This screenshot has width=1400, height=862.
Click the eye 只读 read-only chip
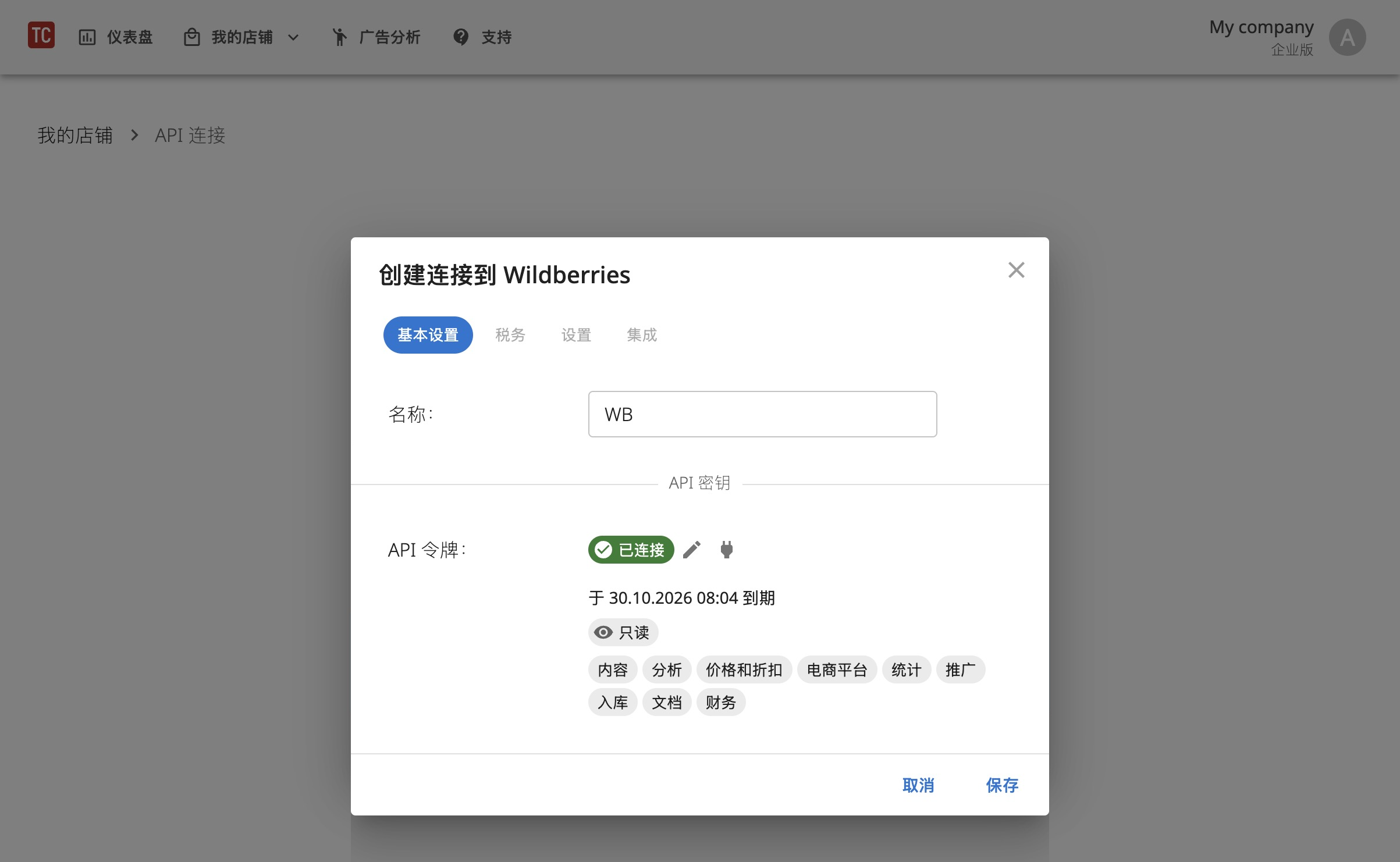coord(623,632)
